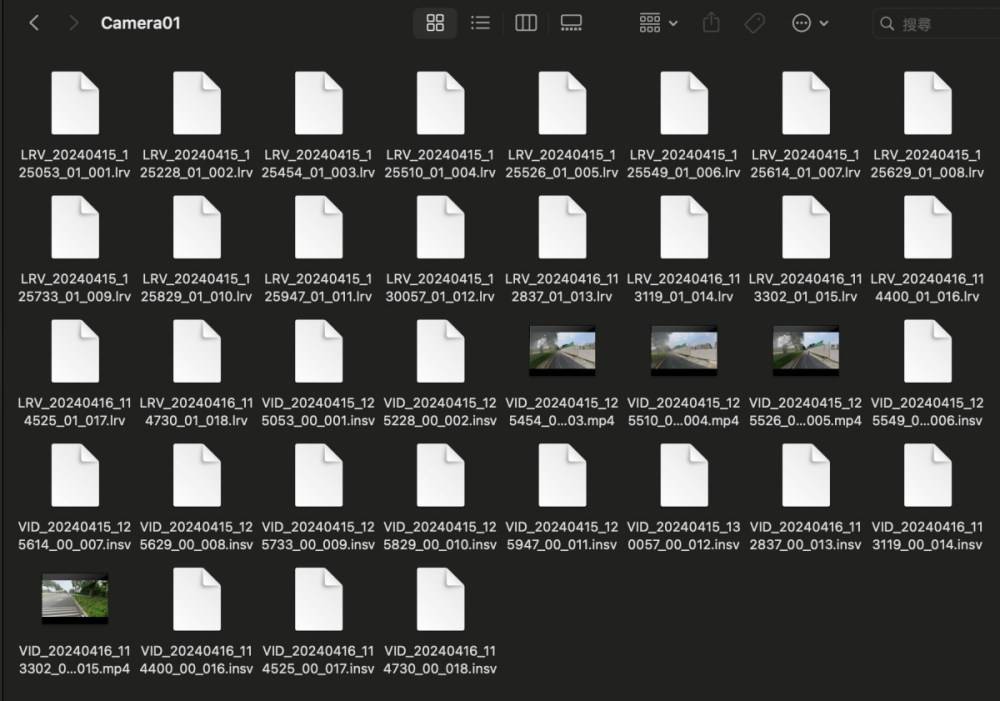Go forward with the right chevron button

click(73, 24)
